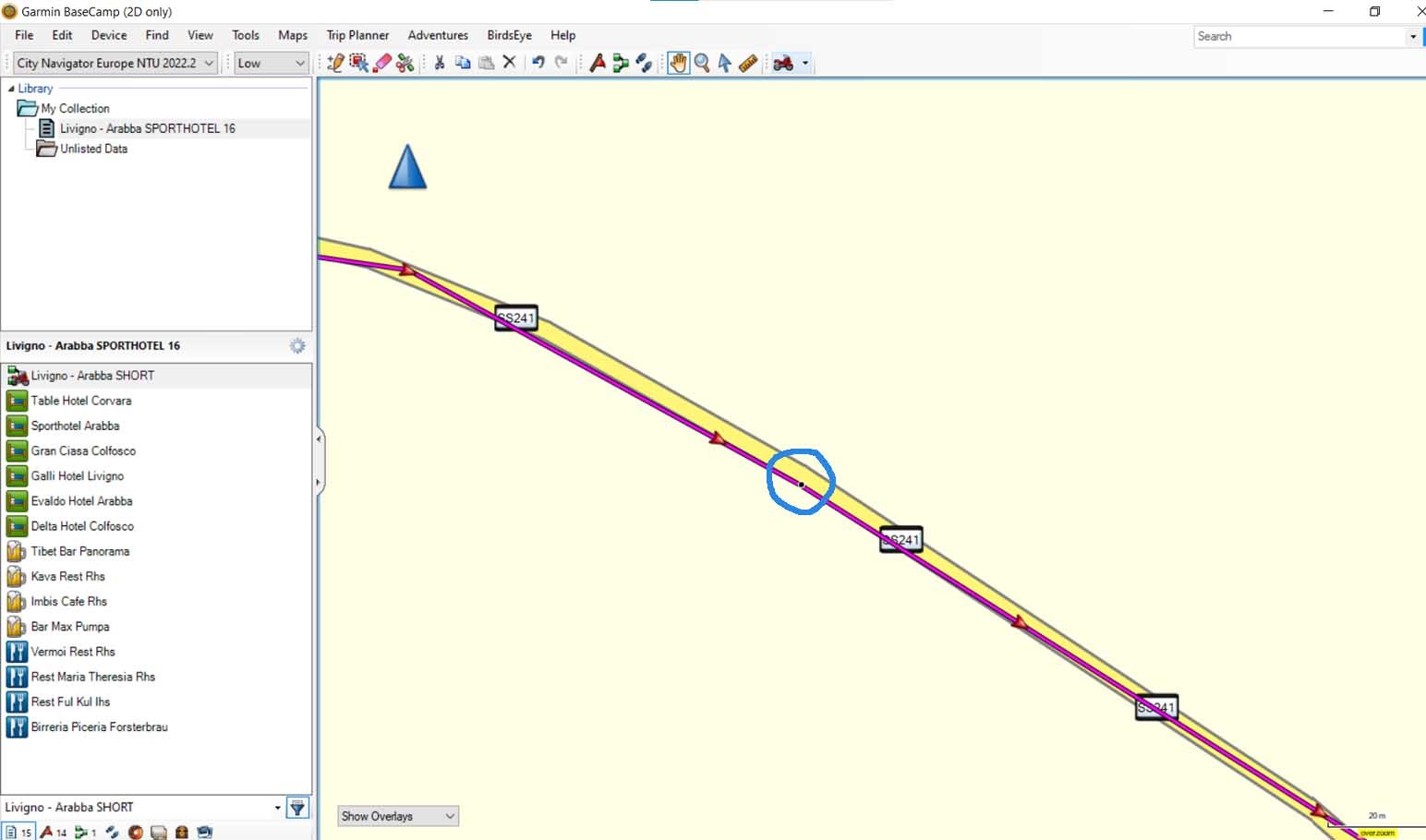Select waypoint Sporthotel Arabba
Screen dimensions: 1426x840
point(156,426)
